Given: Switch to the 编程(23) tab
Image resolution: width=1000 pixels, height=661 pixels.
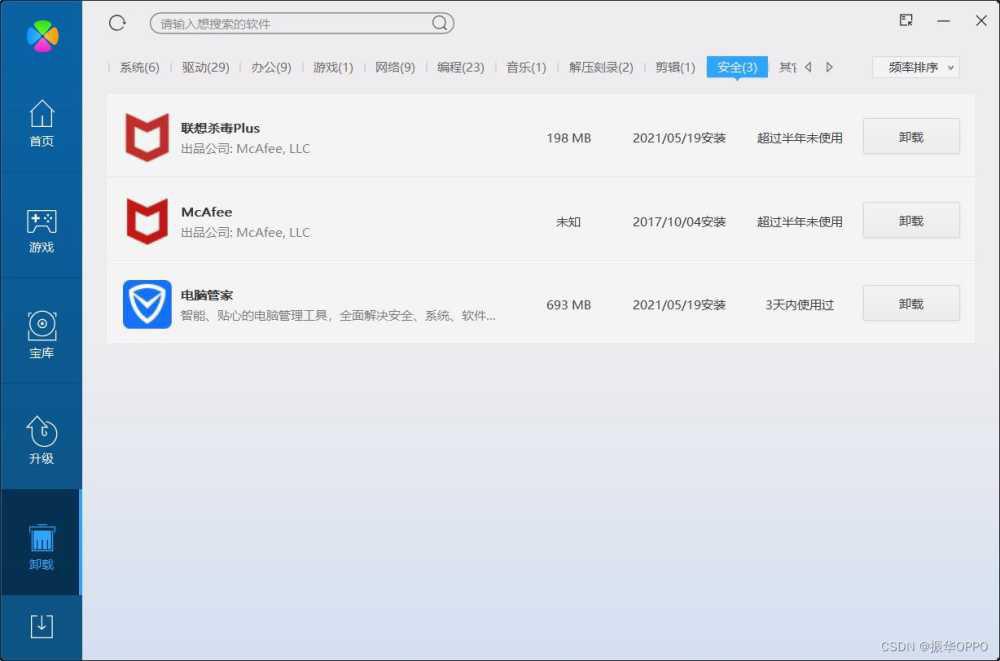Looking at the screenshot, I should tap(459, 67).
